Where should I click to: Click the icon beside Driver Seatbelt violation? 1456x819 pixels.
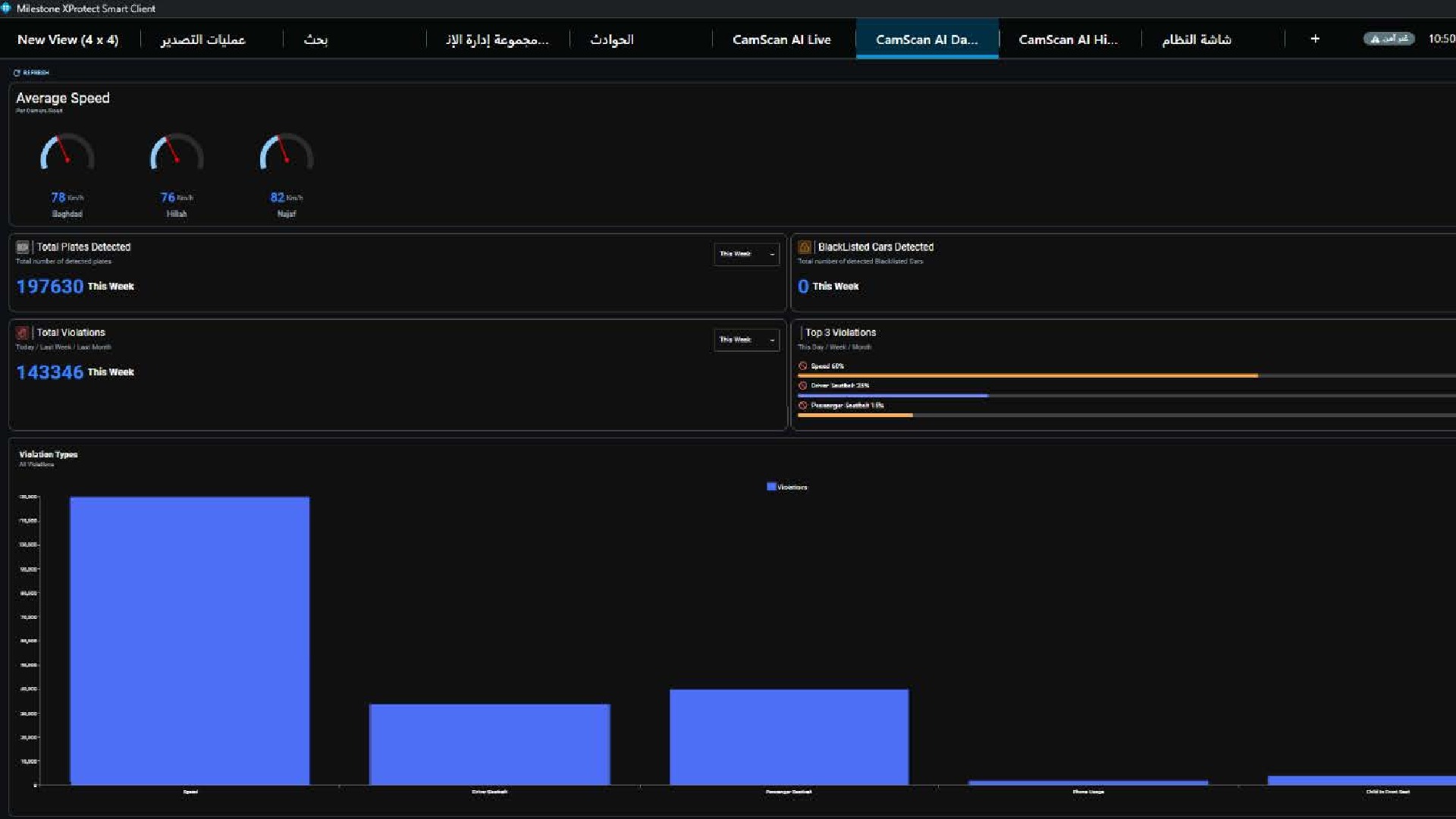coord(802,386)
